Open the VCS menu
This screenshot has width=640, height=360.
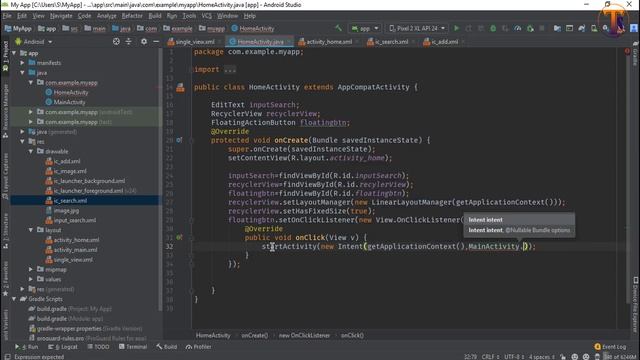(x=207, y=16)
